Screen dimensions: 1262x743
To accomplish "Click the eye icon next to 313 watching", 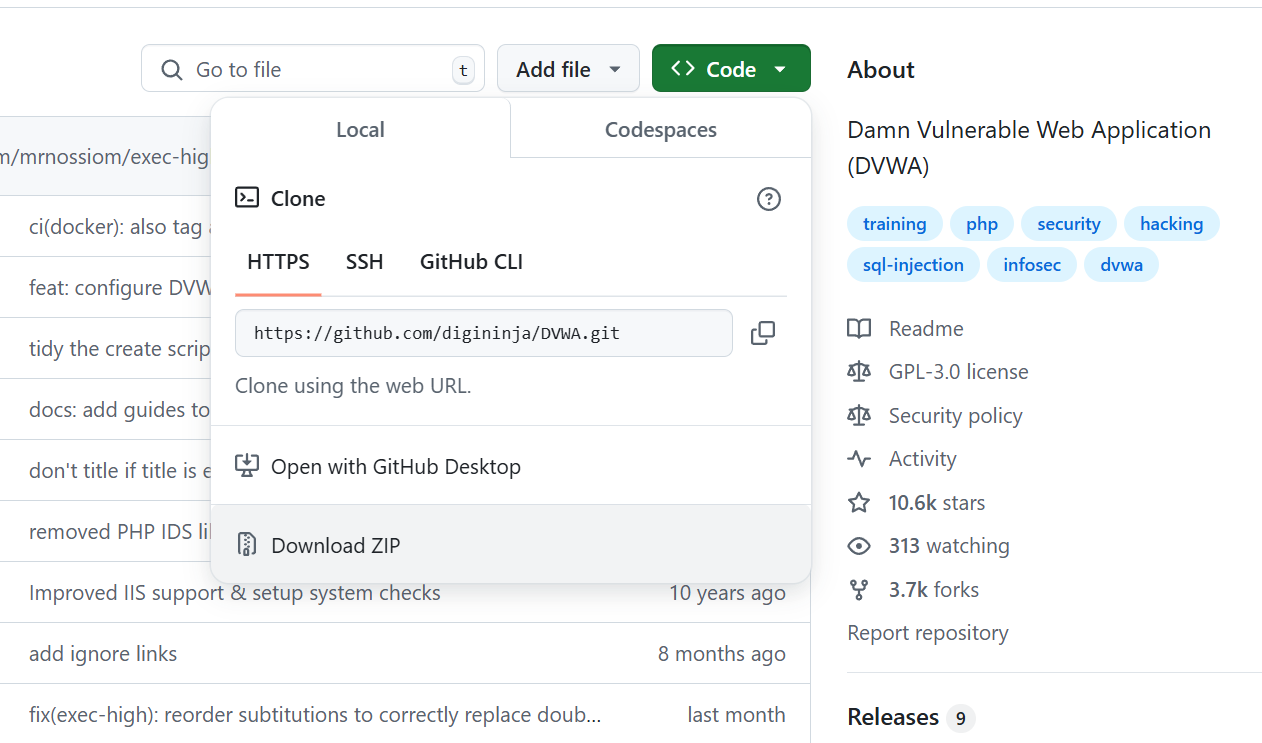I will point(859,546).
